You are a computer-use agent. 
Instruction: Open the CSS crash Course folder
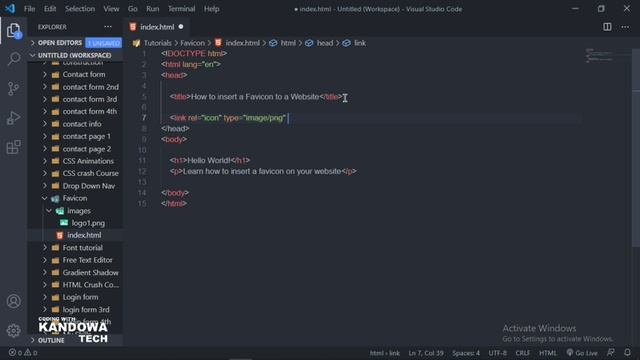pyautogui.click(x=91, y=173)
